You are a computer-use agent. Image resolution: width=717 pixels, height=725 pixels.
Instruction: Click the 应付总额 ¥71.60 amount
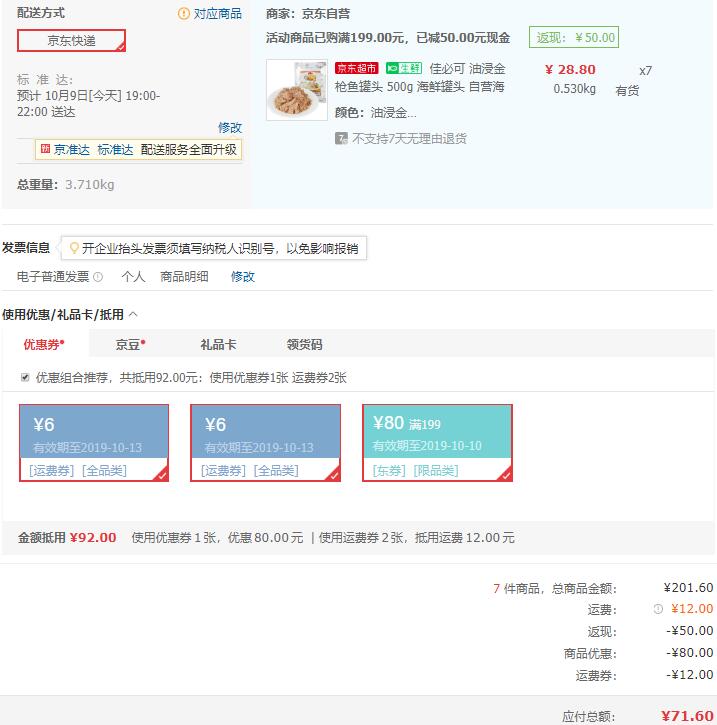click(687, 716)
